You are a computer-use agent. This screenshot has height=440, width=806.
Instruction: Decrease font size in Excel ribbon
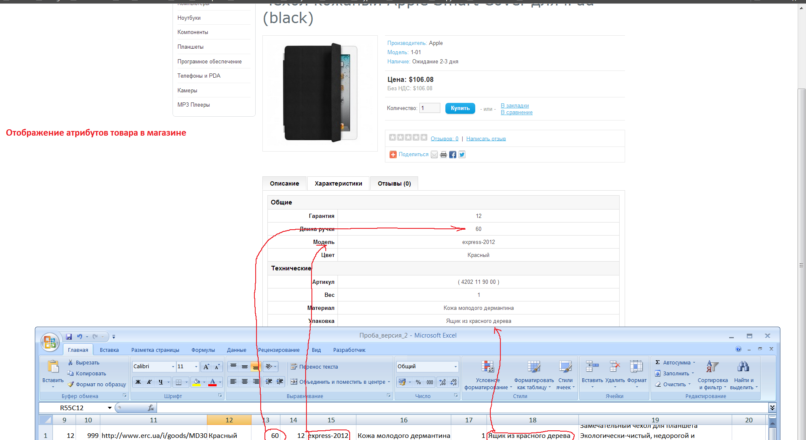[x=216, y=366]
